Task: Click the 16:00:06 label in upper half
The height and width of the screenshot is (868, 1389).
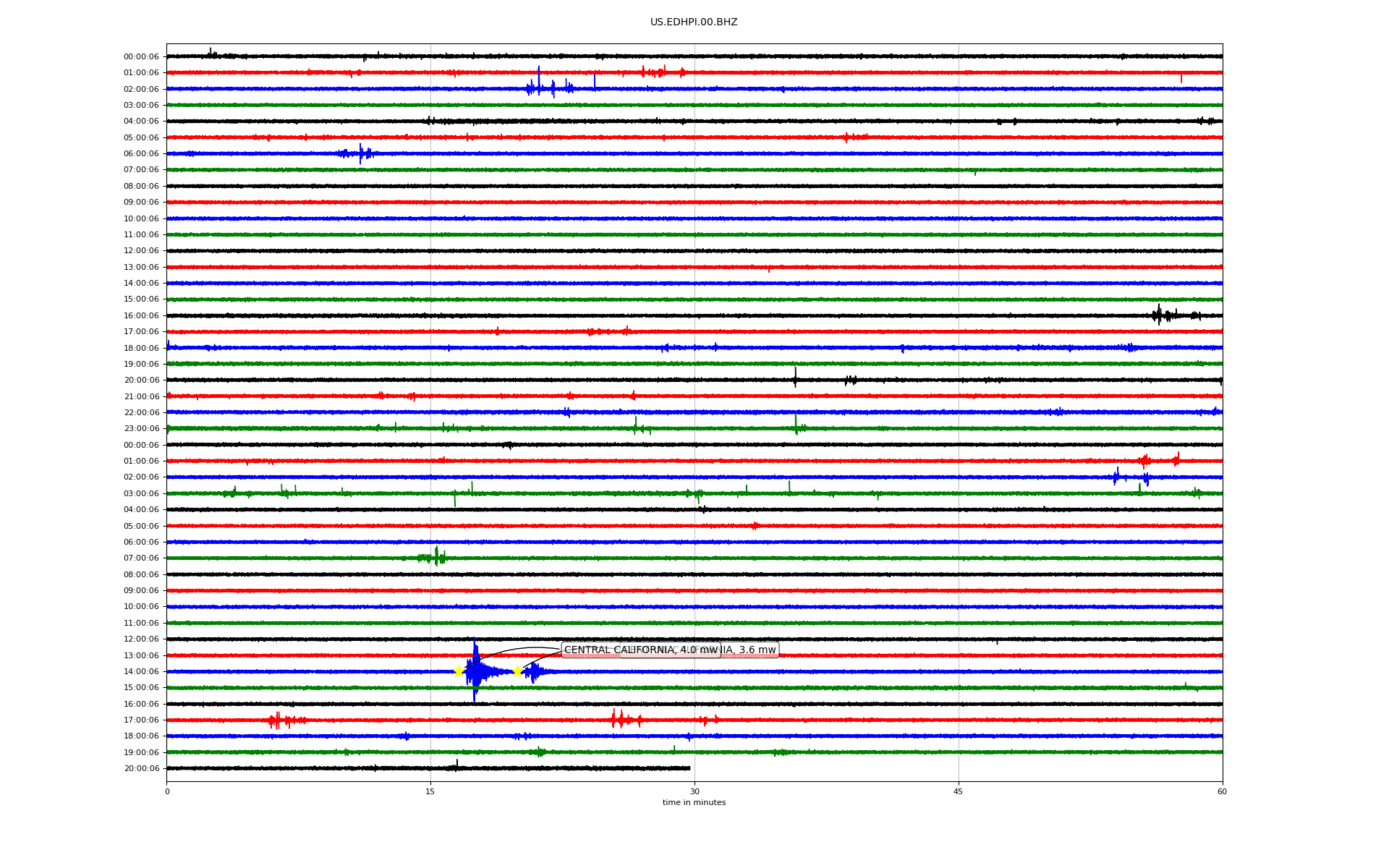Action: pos(141,315)
